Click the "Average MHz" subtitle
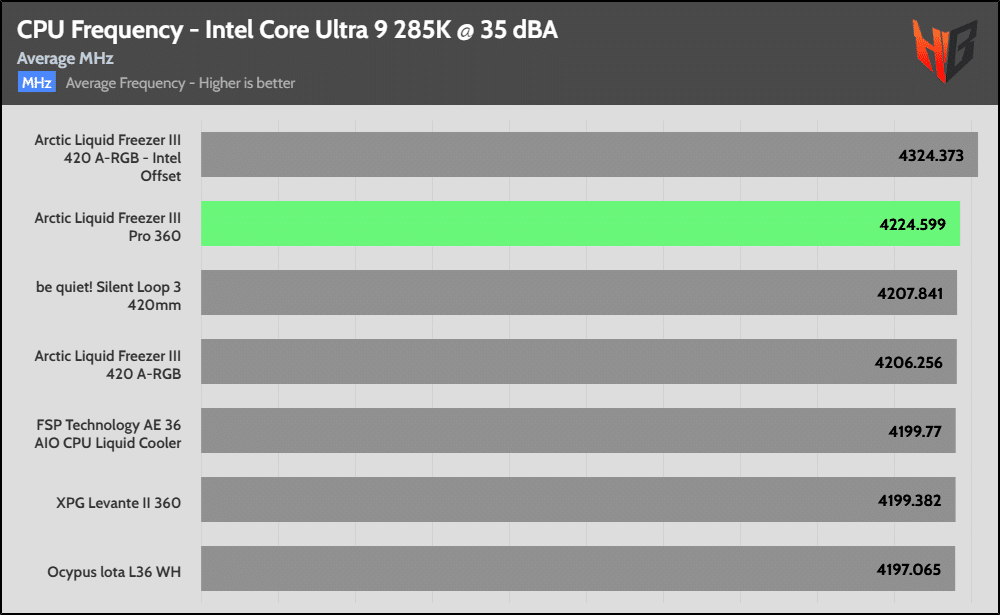This screenshot has height=615, width=1000. coord(65,59)
